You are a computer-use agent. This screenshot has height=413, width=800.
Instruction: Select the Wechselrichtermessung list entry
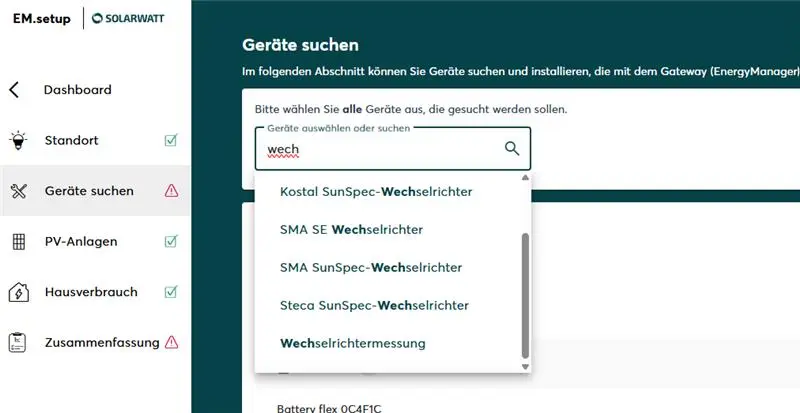(352, 343)
